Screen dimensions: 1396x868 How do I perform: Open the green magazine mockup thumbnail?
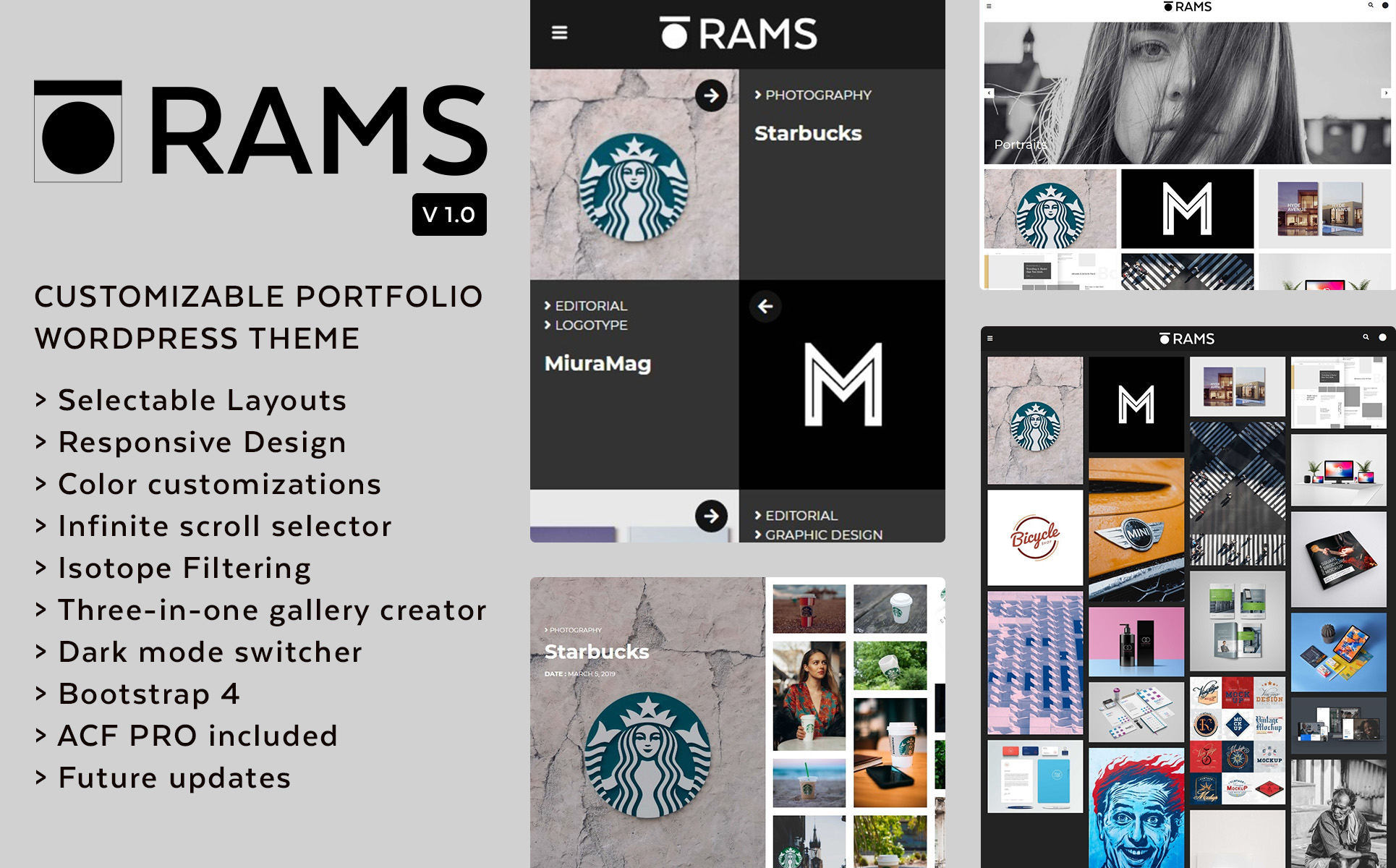click(1238, 621)
